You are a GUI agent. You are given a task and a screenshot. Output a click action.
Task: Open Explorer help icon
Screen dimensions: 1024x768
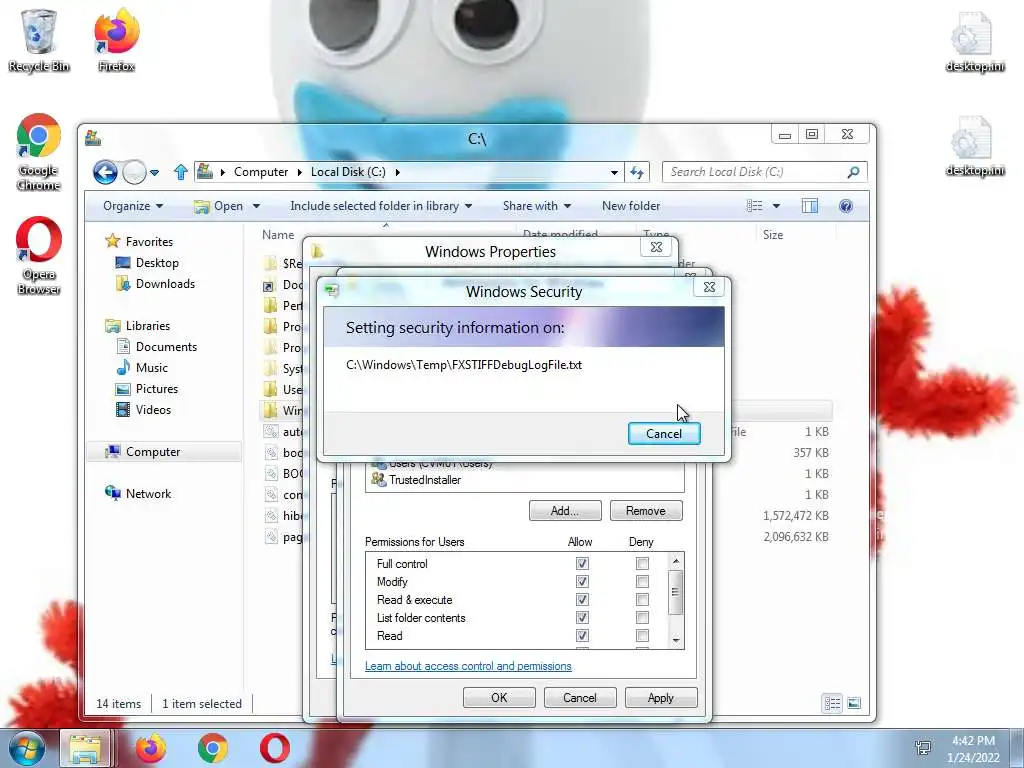click(846, 206)
